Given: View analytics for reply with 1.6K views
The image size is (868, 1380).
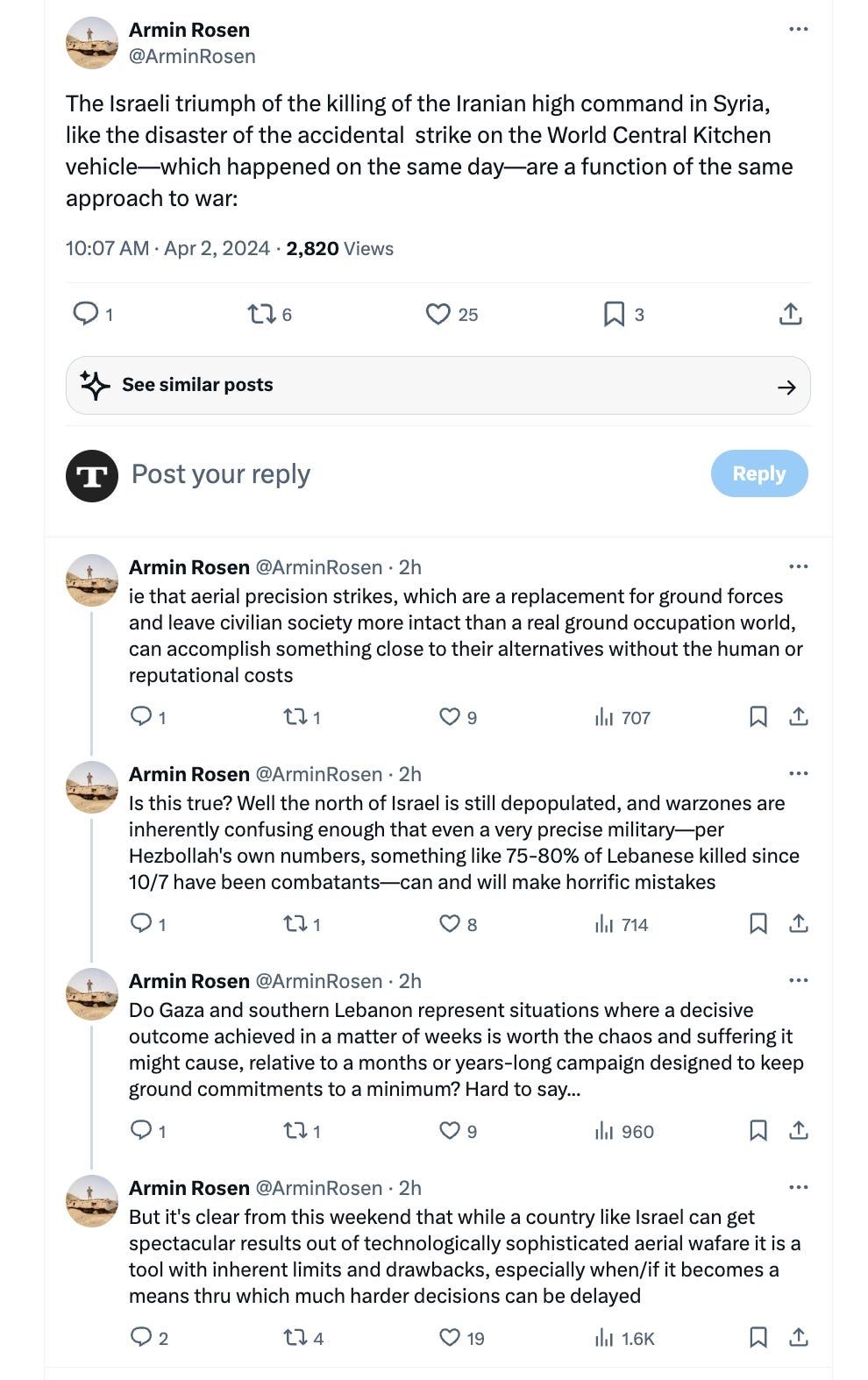Looking at the screenshot, I should [x=624, y=1338].
